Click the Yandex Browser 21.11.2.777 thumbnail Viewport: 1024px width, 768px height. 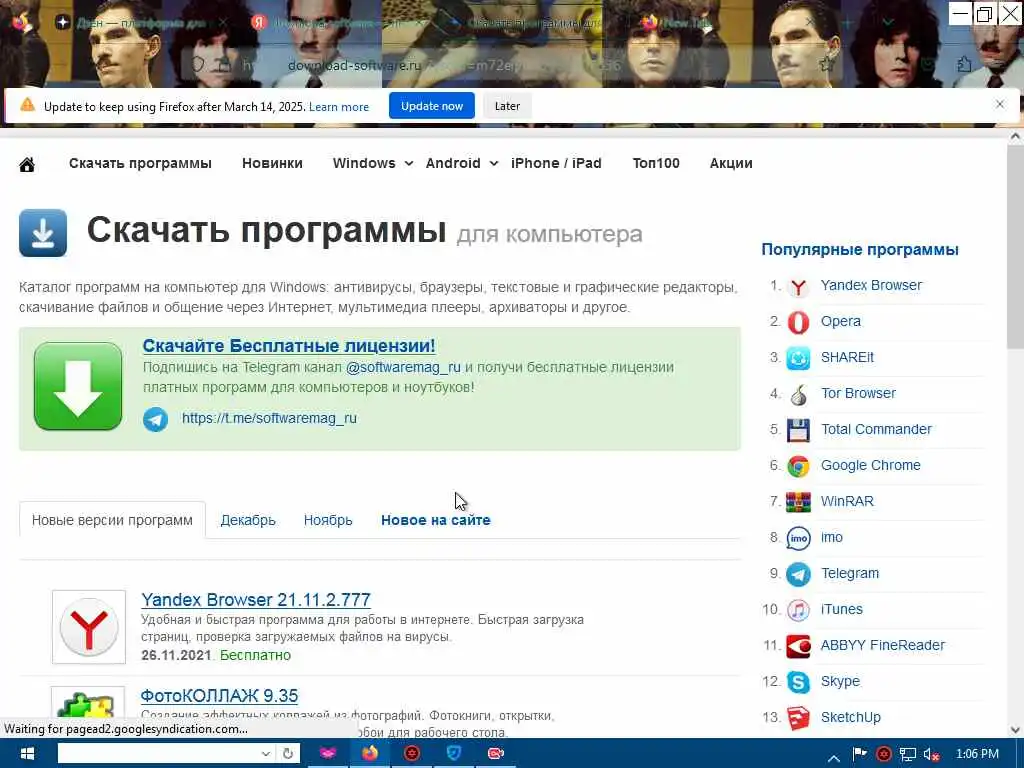coord(89,627)
